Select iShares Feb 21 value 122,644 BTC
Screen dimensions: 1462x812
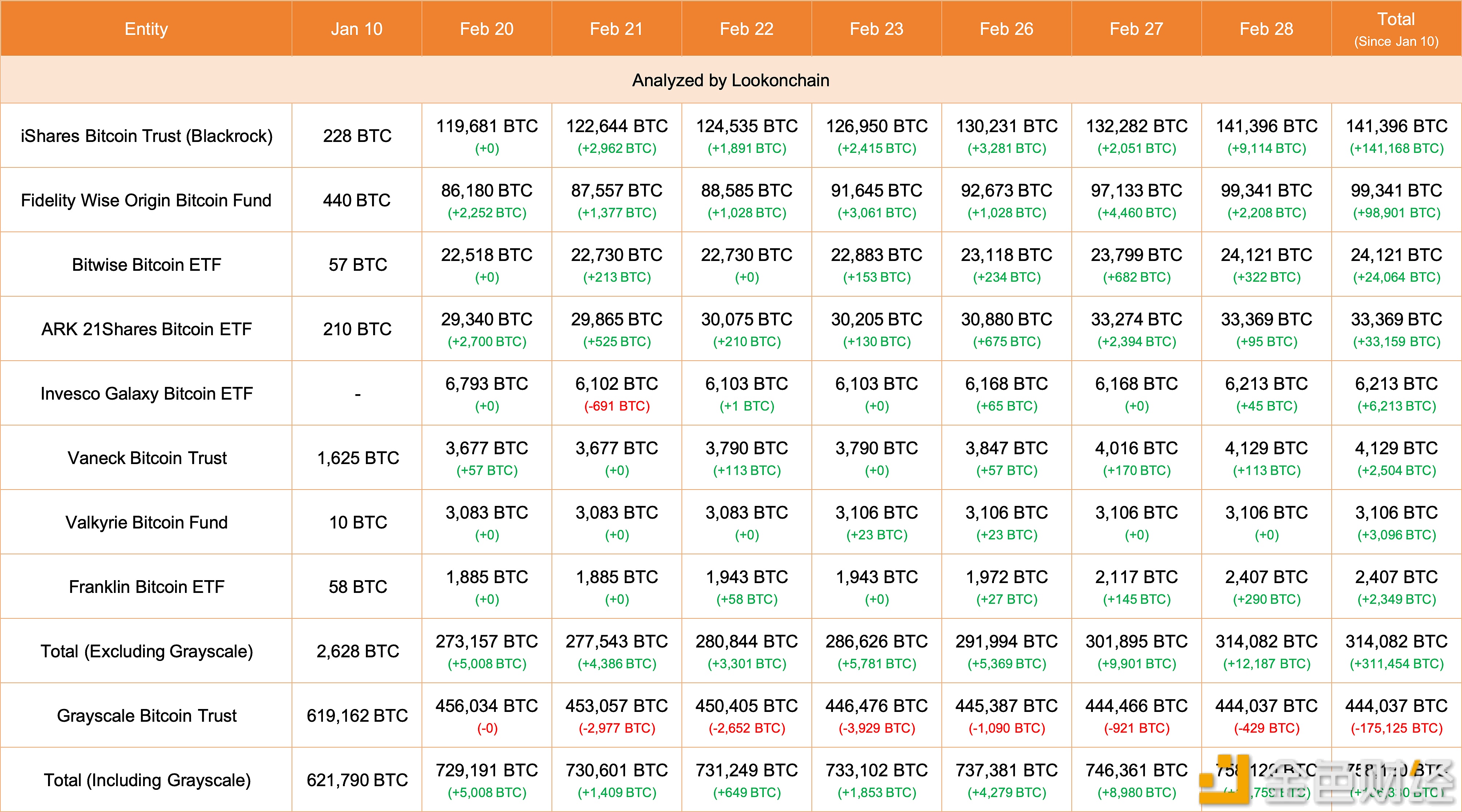(x=617, y=126)
